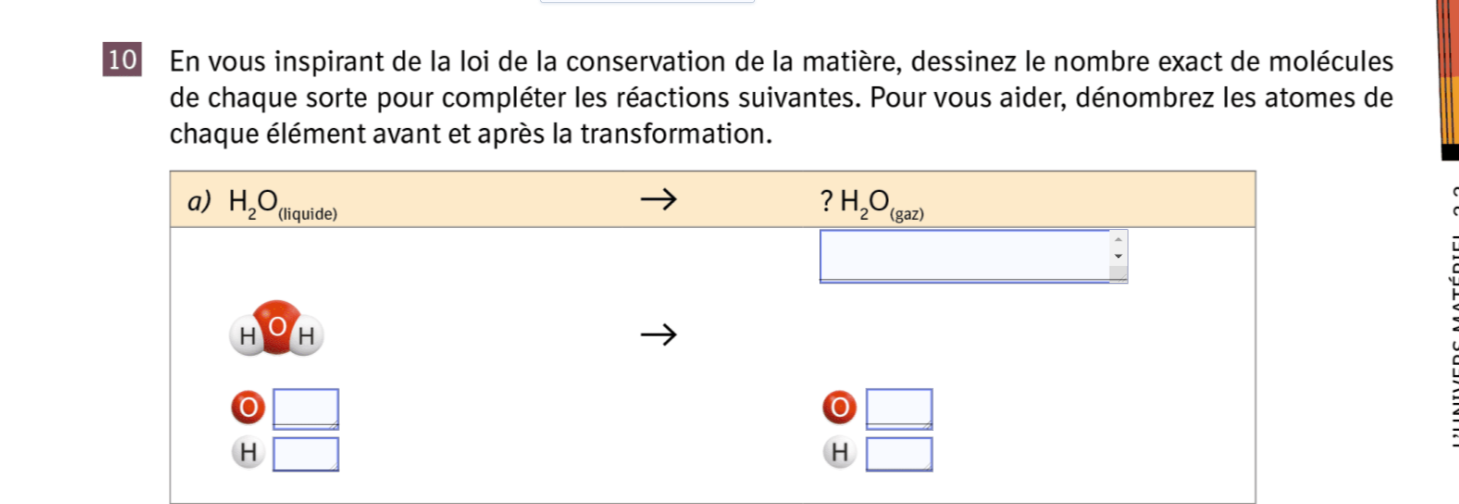
Task: Focus the left hydrogen count field
Action: (x=307, y=454)
